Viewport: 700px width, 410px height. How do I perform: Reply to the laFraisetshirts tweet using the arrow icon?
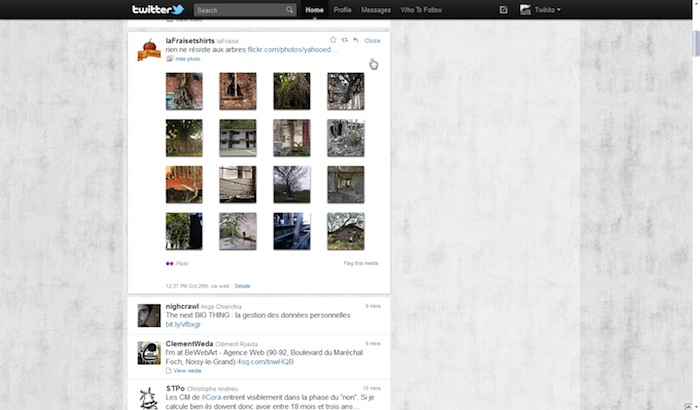355,40
